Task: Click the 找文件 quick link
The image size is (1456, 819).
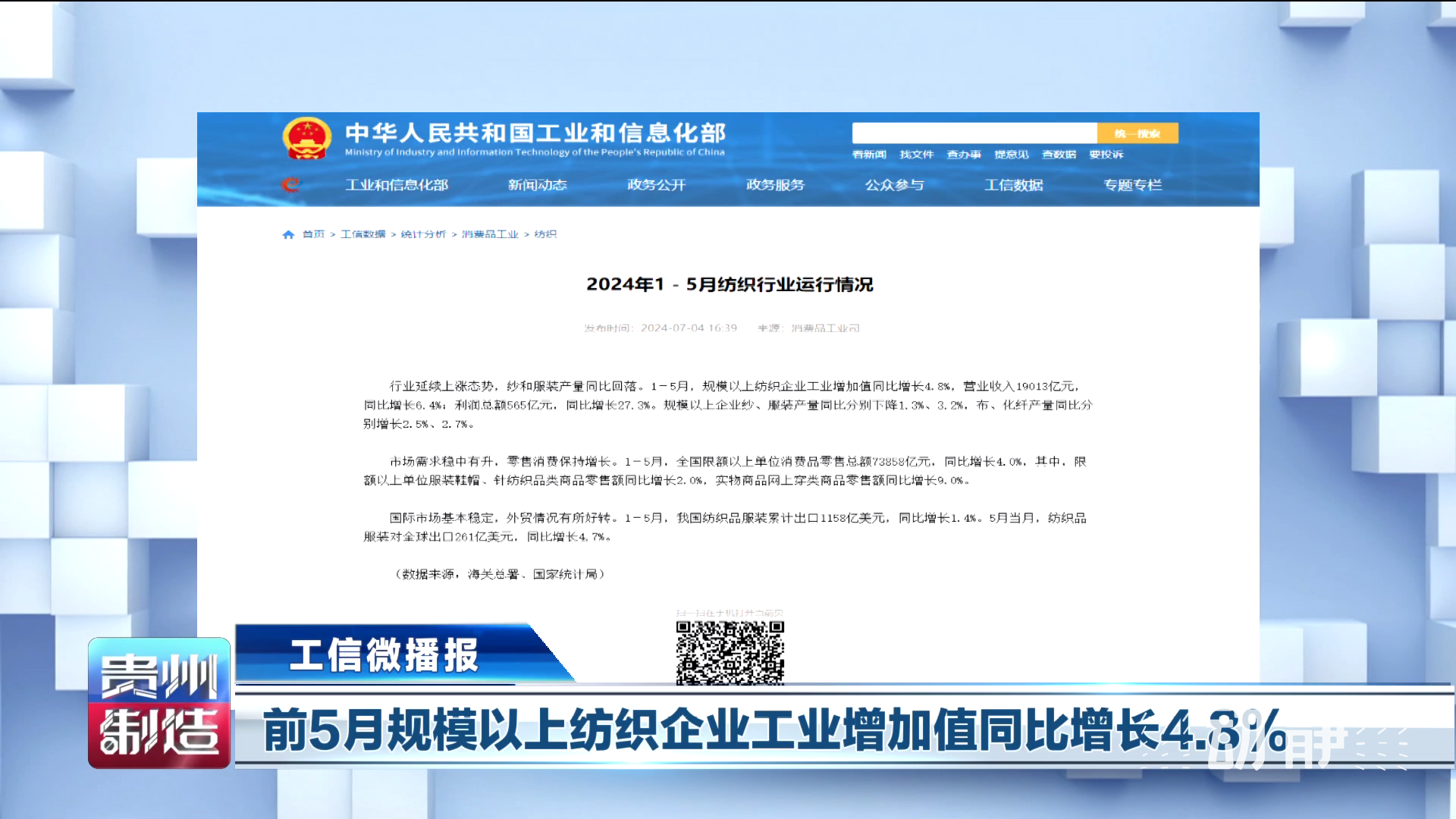Action: [916, 155]
